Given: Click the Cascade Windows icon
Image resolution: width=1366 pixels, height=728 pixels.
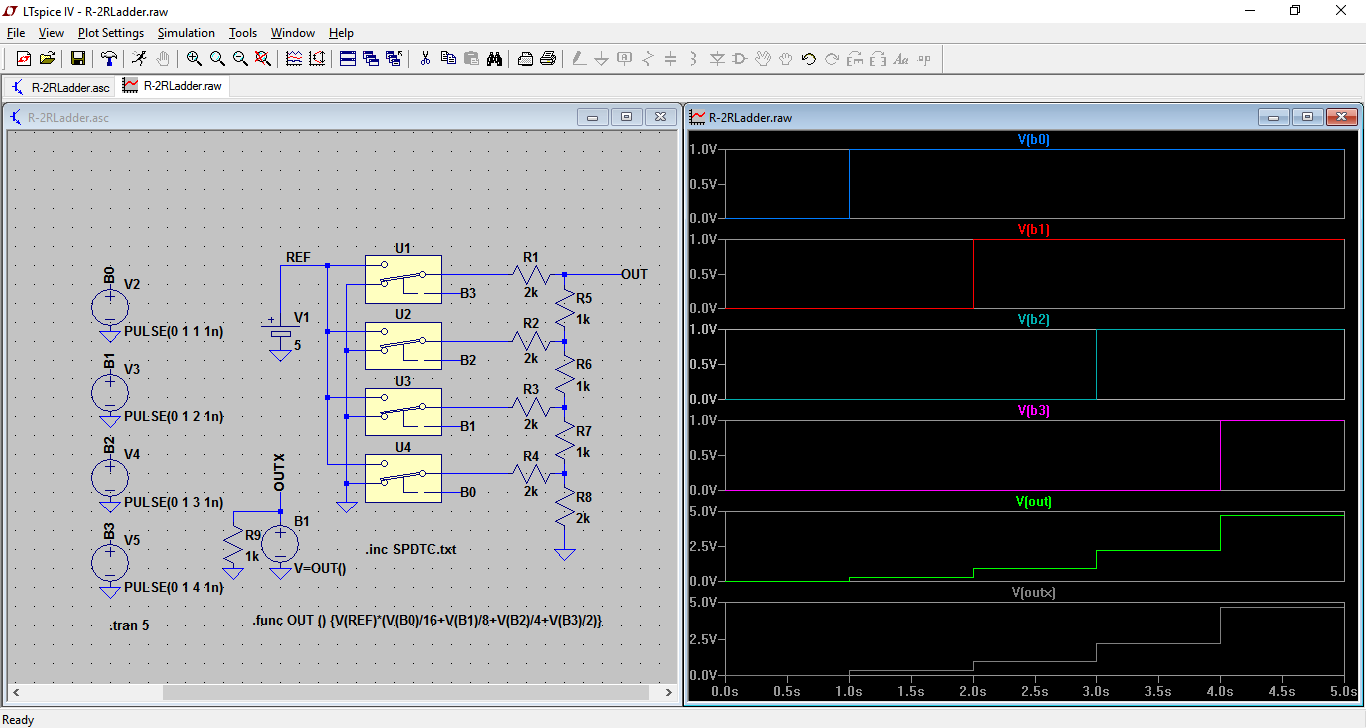Looking at the screenshot, I should pos(371,59).
